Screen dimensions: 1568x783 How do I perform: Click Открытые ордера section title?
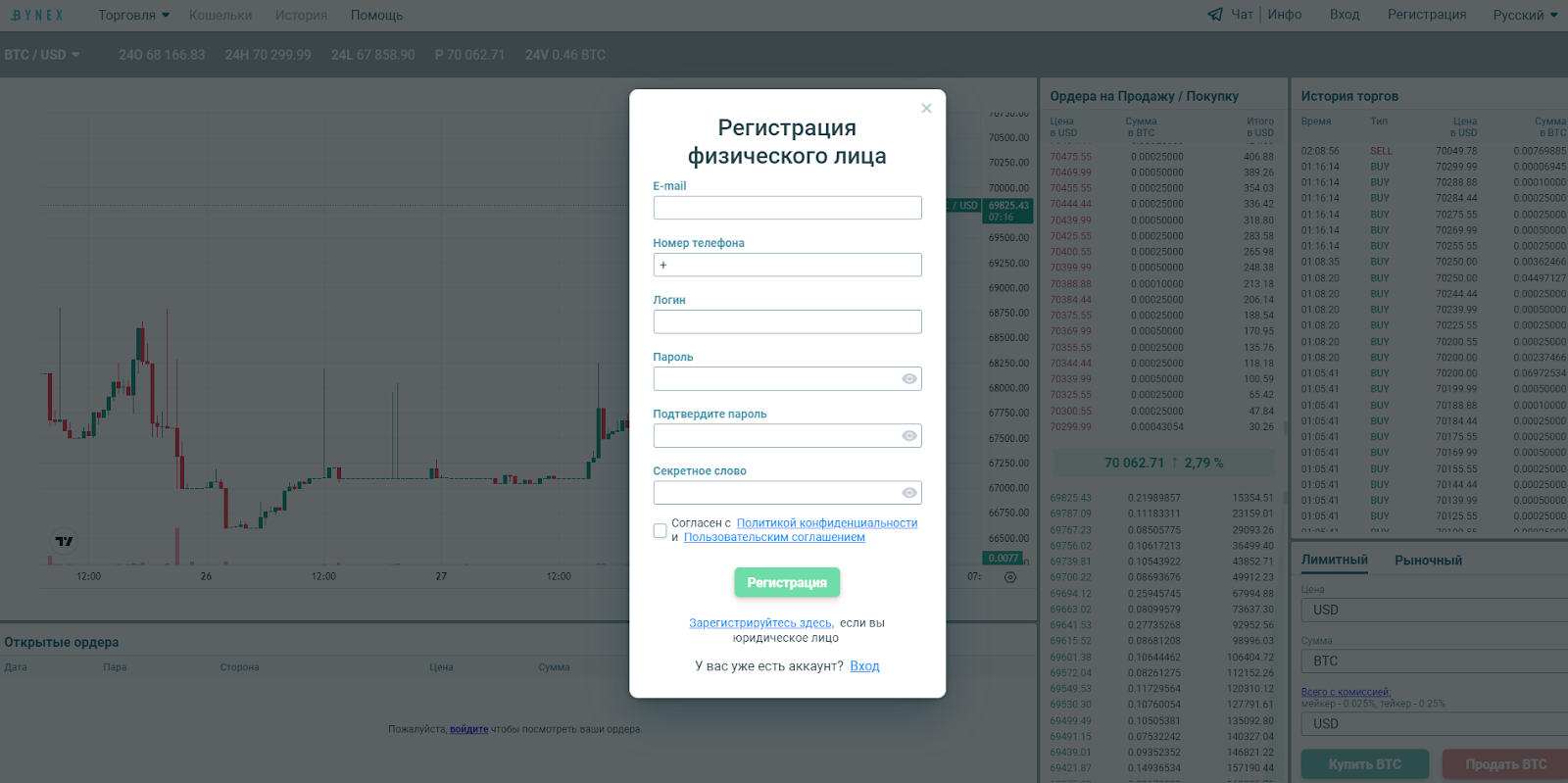click(61, 642)
